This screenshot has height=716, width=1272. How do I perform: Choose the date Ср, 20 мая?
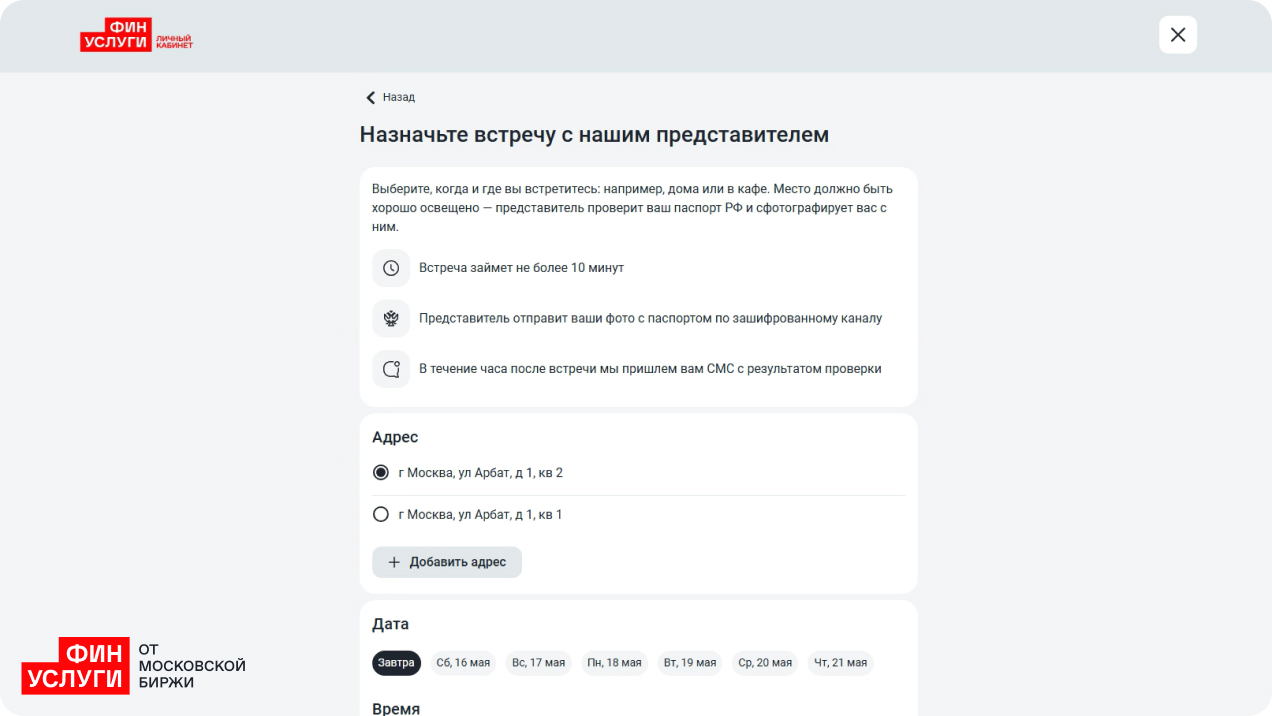(765, 663)
